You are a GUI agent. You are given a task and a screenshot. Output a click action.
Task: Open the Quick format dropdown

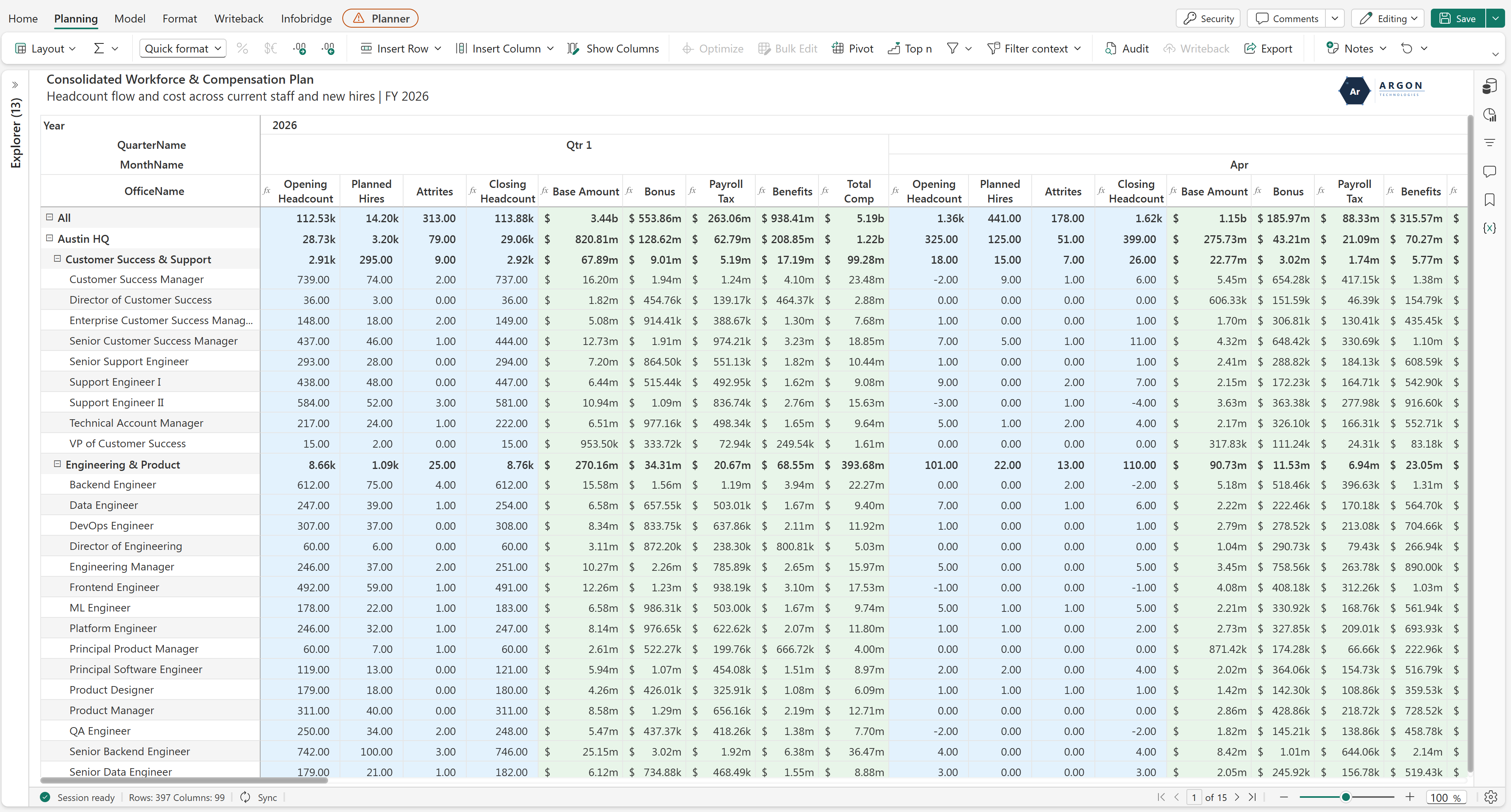[x=183, y=49]
